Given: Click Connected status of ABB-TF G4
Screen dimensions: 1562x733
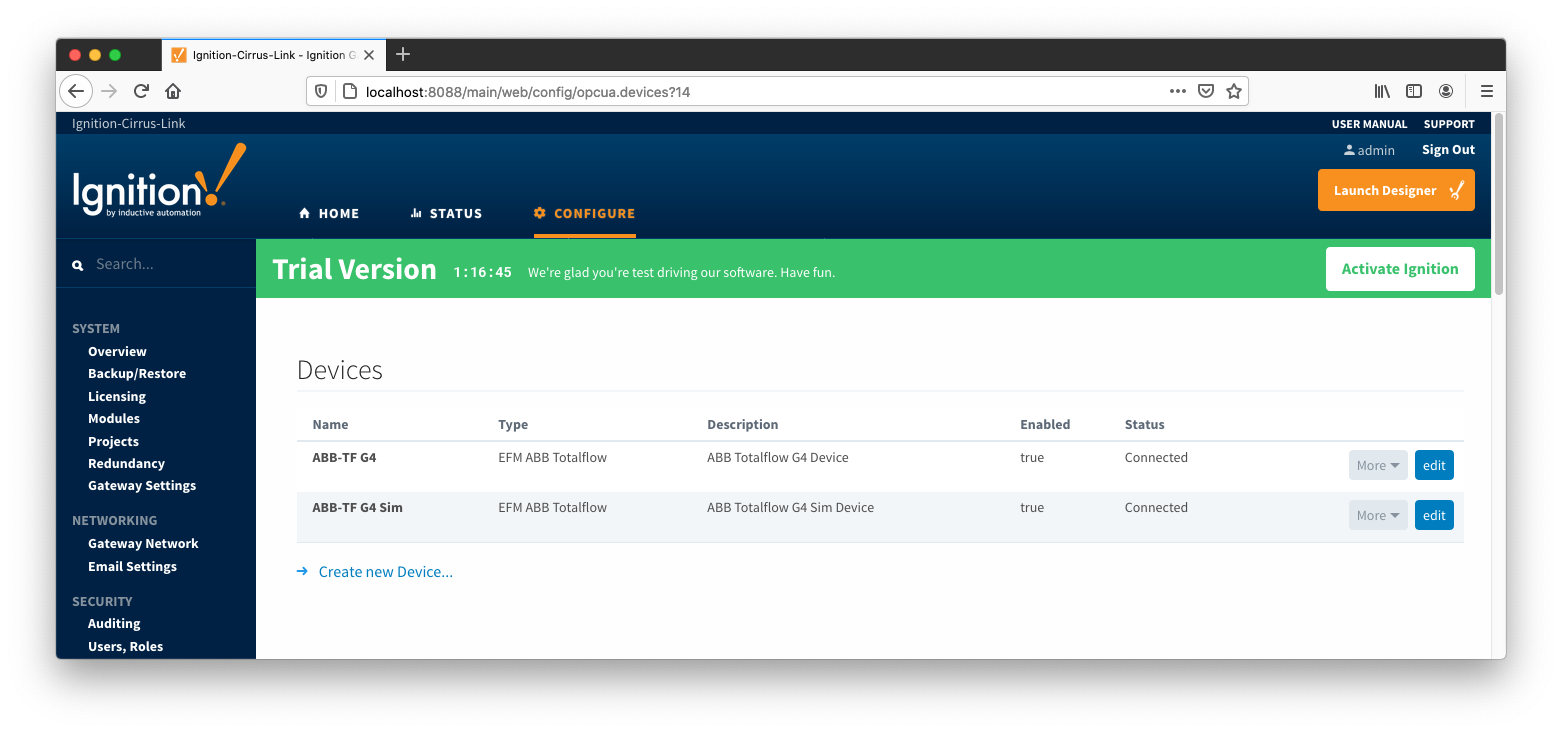Looking at the screenshot, I should pos(1156,457).
